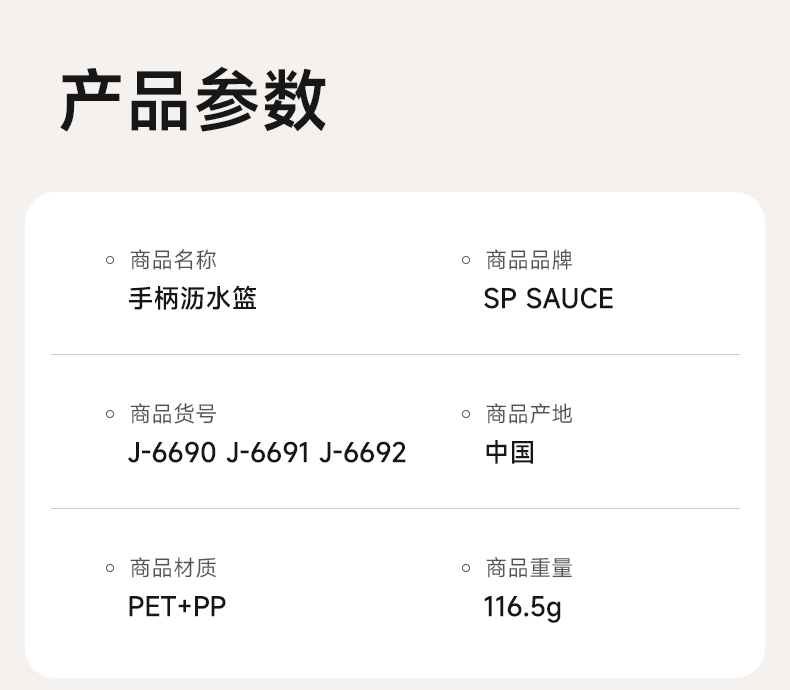790x690 pixels.
Task: Click the product name 手柄沥水篮
Action: (x=193, y=298)
